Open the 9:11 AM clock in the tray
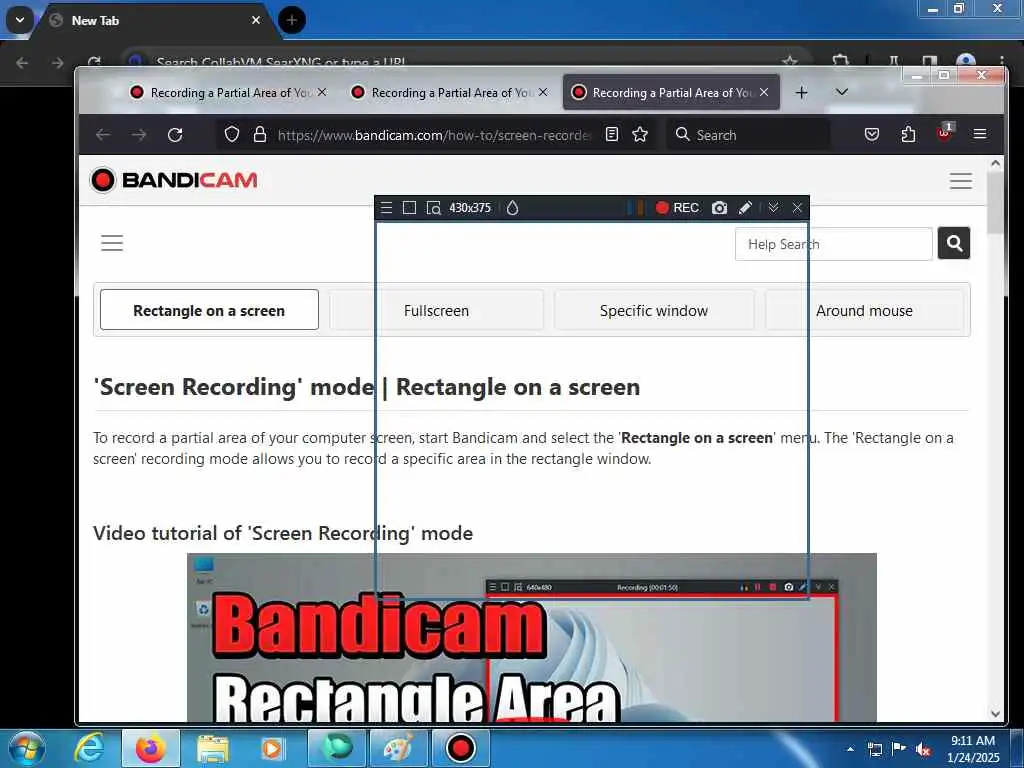The image size is (1024, 768). pyautogui.click(x=974, y=749)
